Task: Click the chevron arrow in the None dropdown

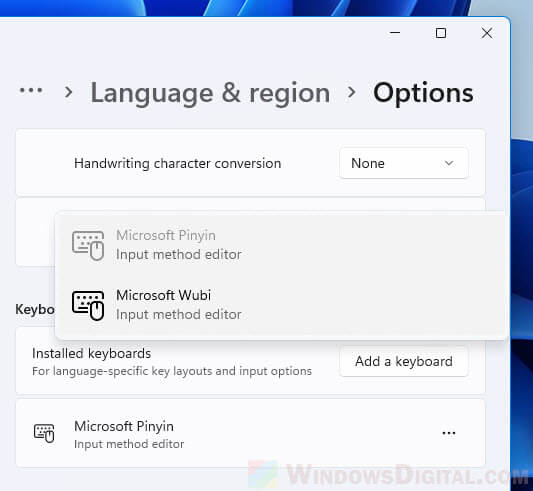Action: click(449, 163)
